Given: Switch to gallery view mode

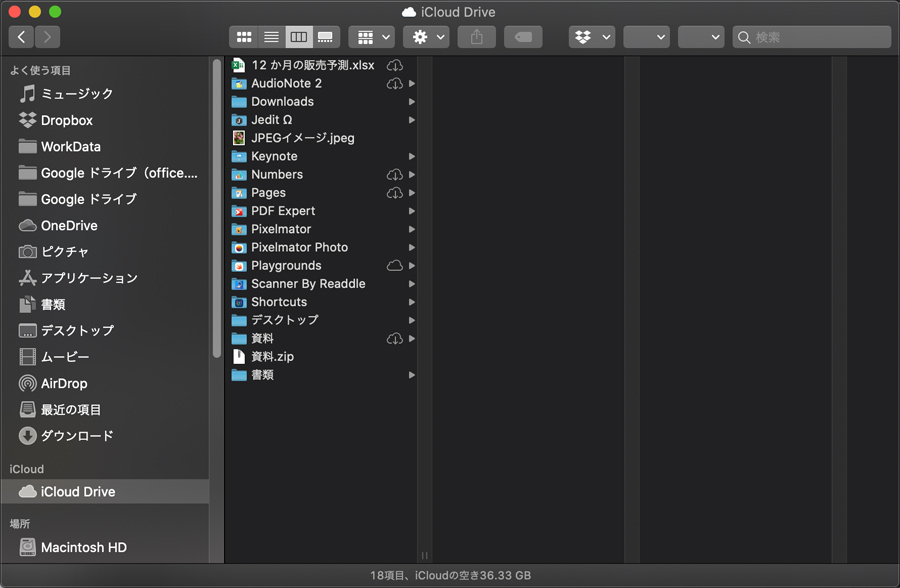Looking at the screenshot, I should 325,37.
